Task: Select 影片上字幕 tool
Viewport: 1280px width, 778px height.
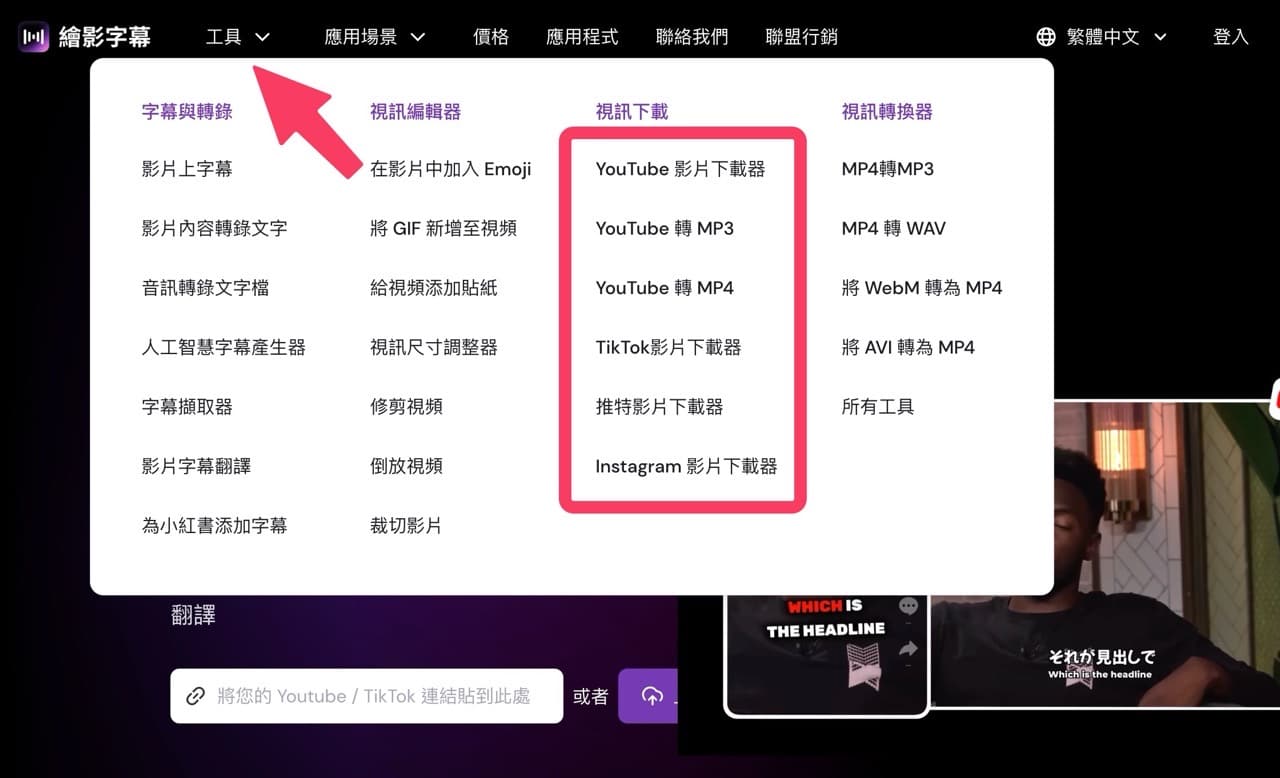Action: coord(187,169)
